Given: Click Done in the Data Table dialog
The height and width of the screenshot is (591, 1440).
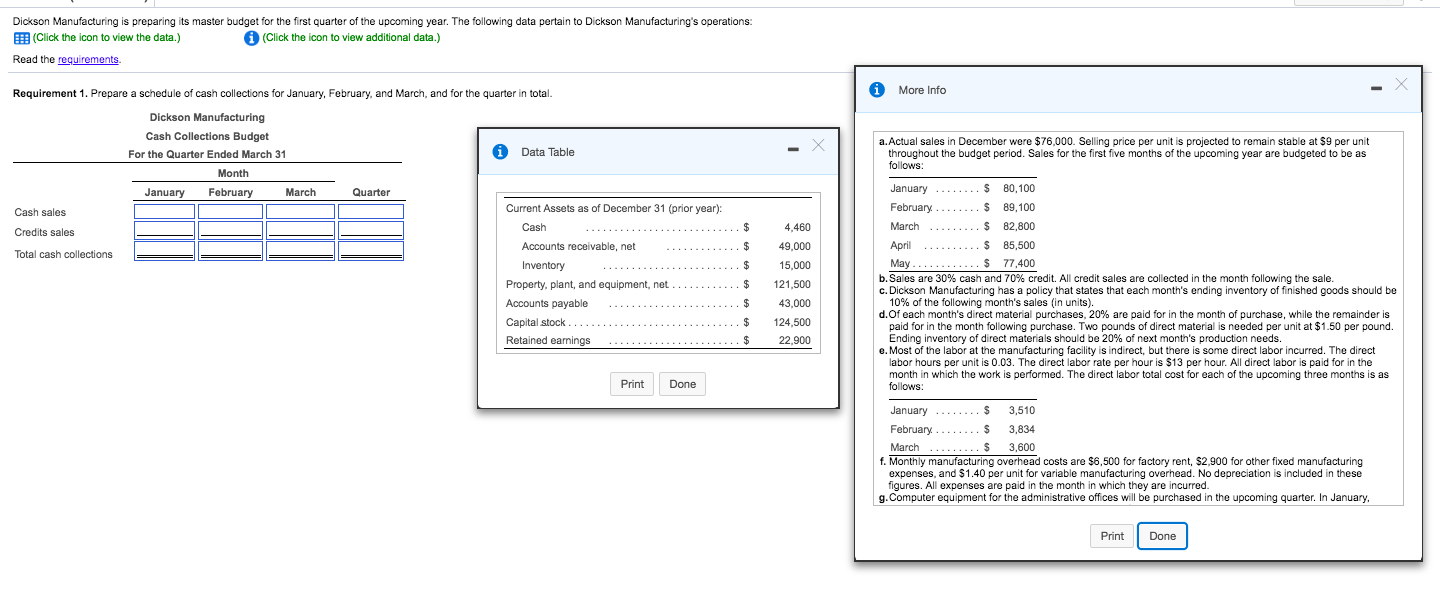Looking at the screenshot, I should [683, 384].
